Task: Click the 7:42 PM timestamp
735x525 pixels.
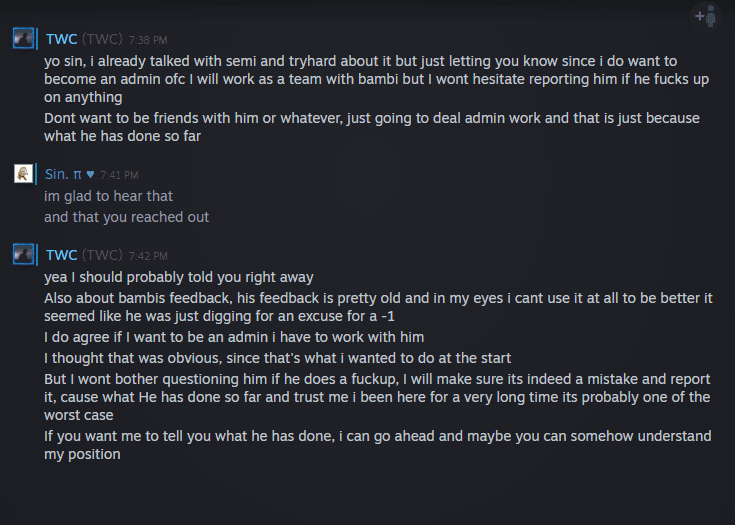Action: (148, 256)
